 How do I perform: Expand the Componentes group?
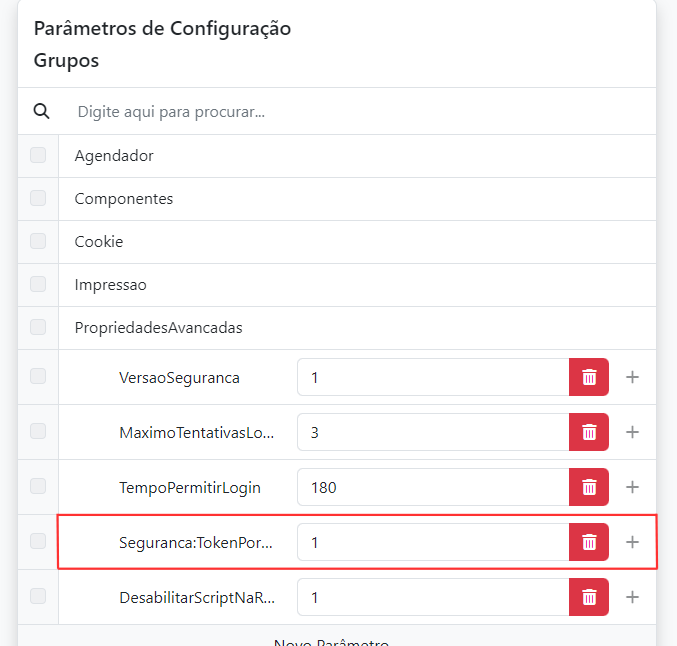[x=124, y=199]
